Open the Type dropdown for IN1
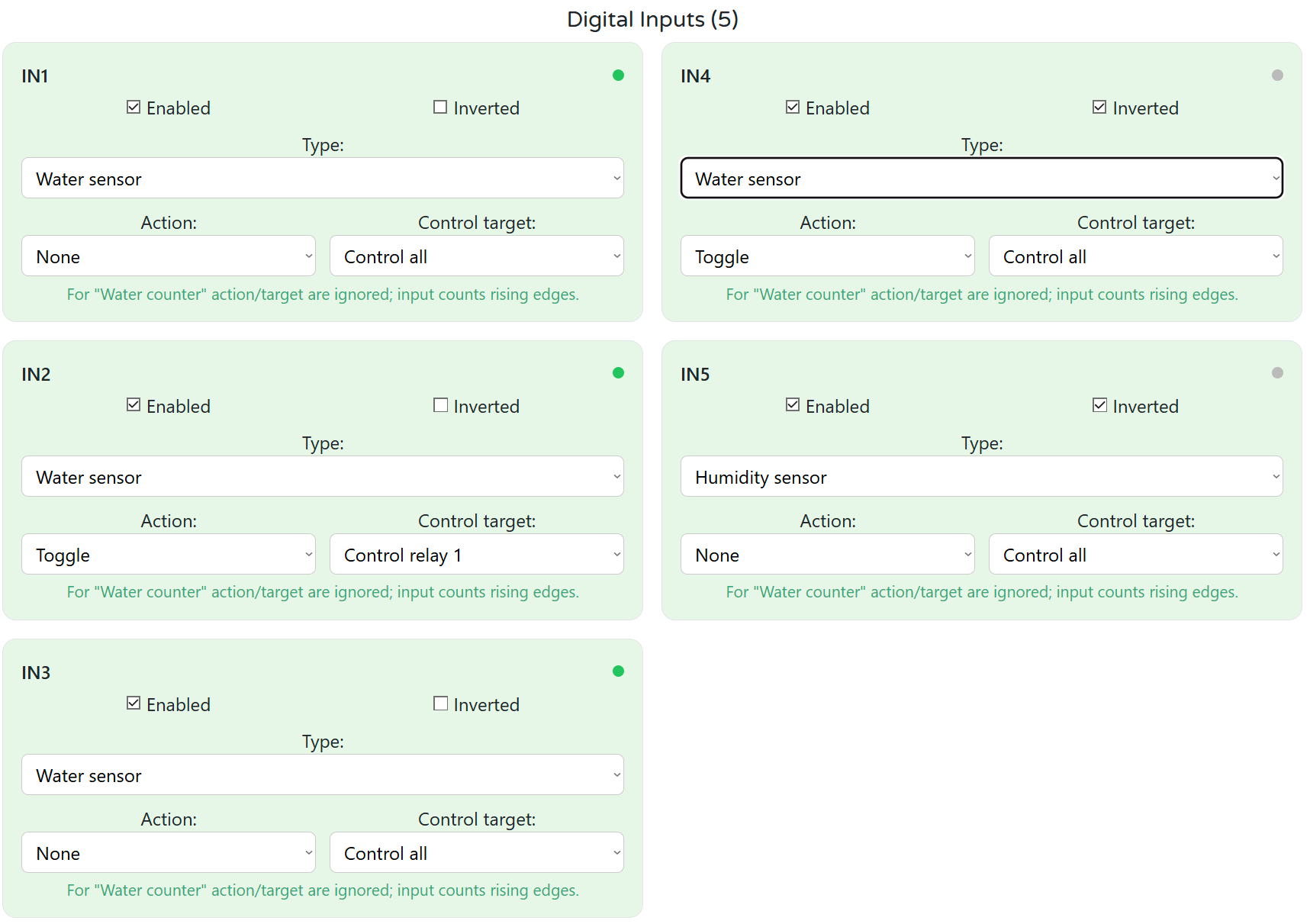1310x924 pixels. (x=322, y=178)
